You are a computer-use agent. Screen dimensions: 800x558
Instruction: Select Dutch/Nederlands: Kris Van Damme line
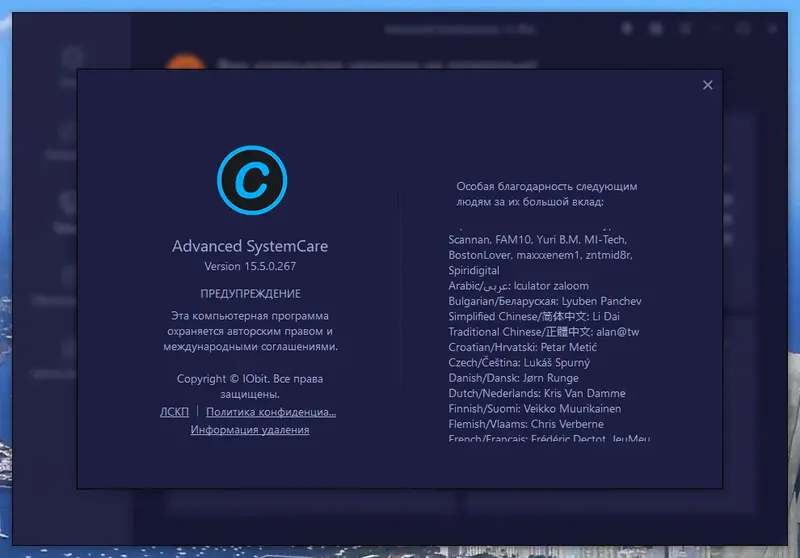tap(537, 393)
